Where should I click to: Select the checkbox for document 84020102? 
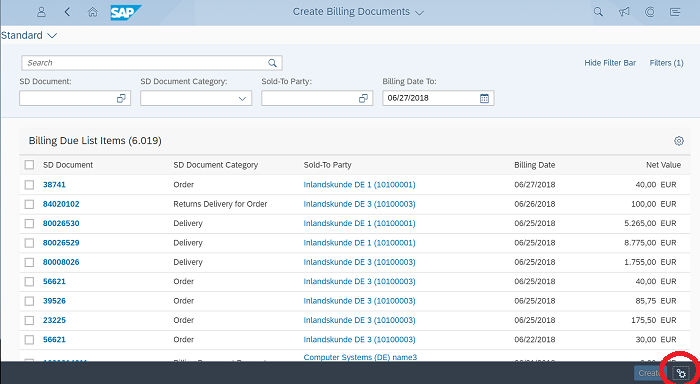[x=29, y=204]
